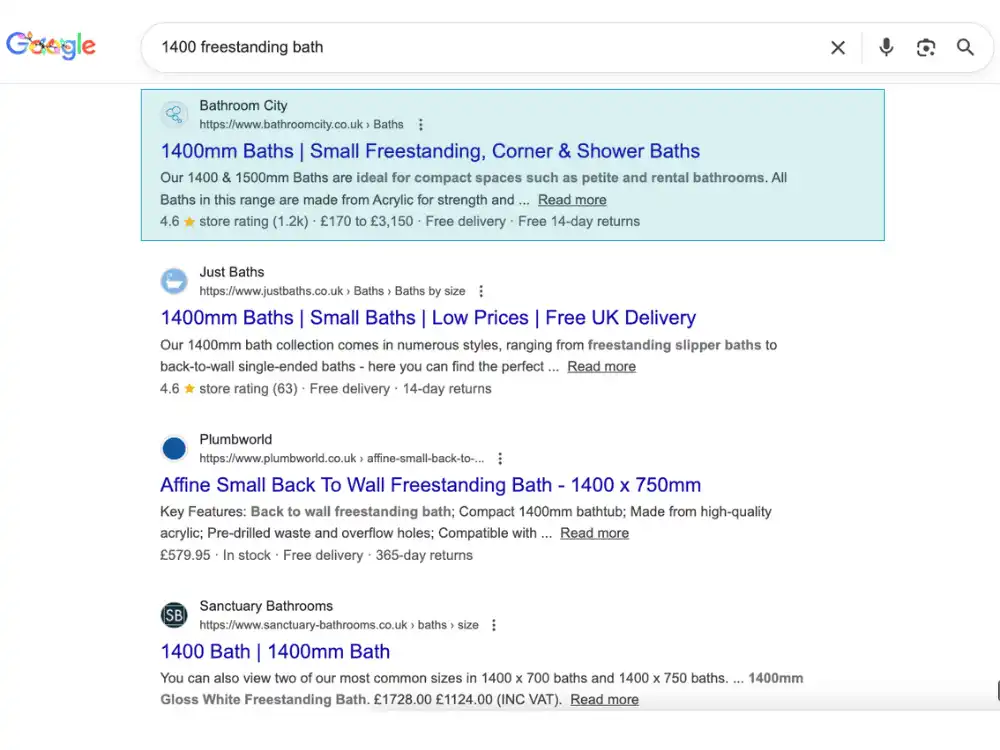This screenshot has width=1000, height=750.
Task: Click the search magnifier icon
Action: pos(965,47)
